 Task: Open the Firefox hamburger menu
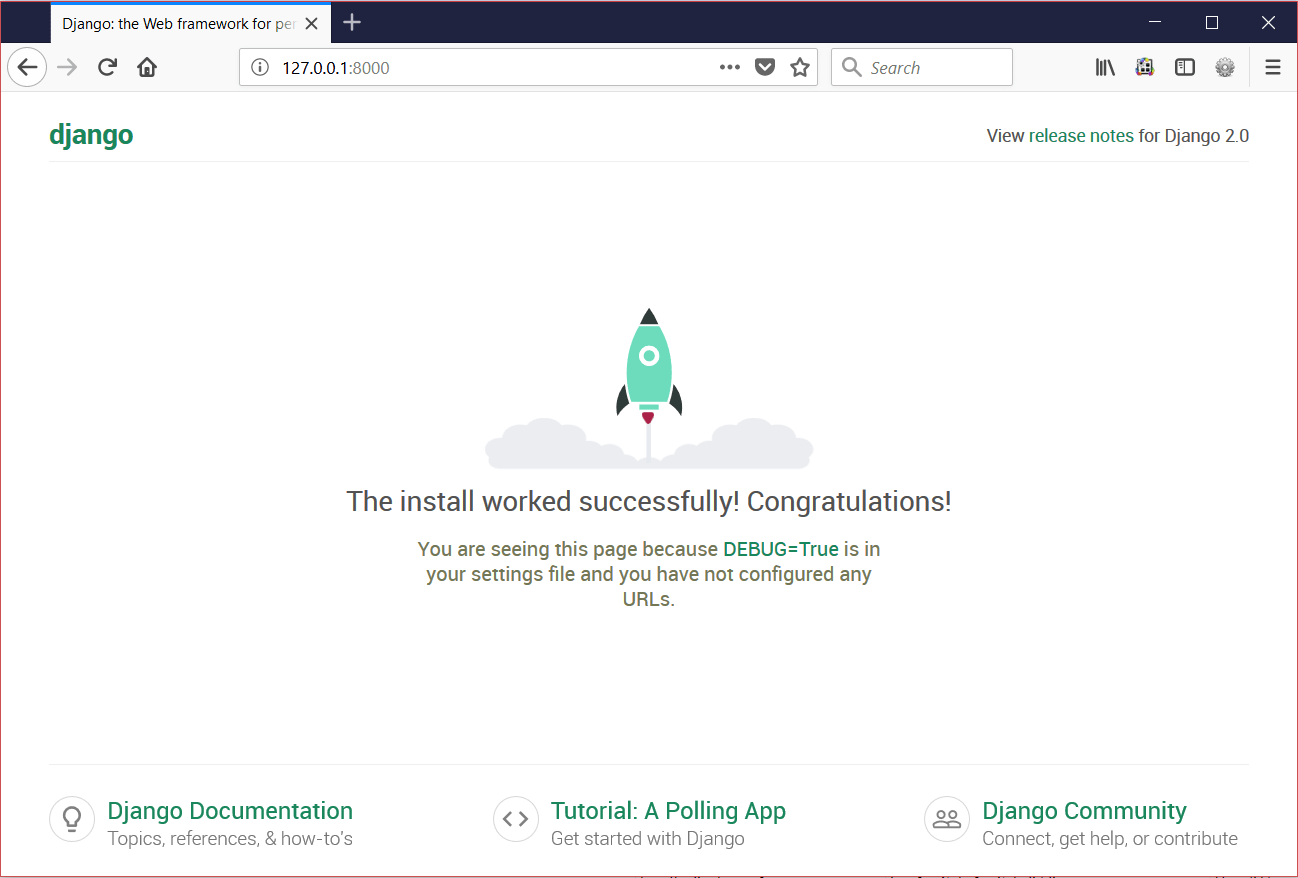point(1272,67)
